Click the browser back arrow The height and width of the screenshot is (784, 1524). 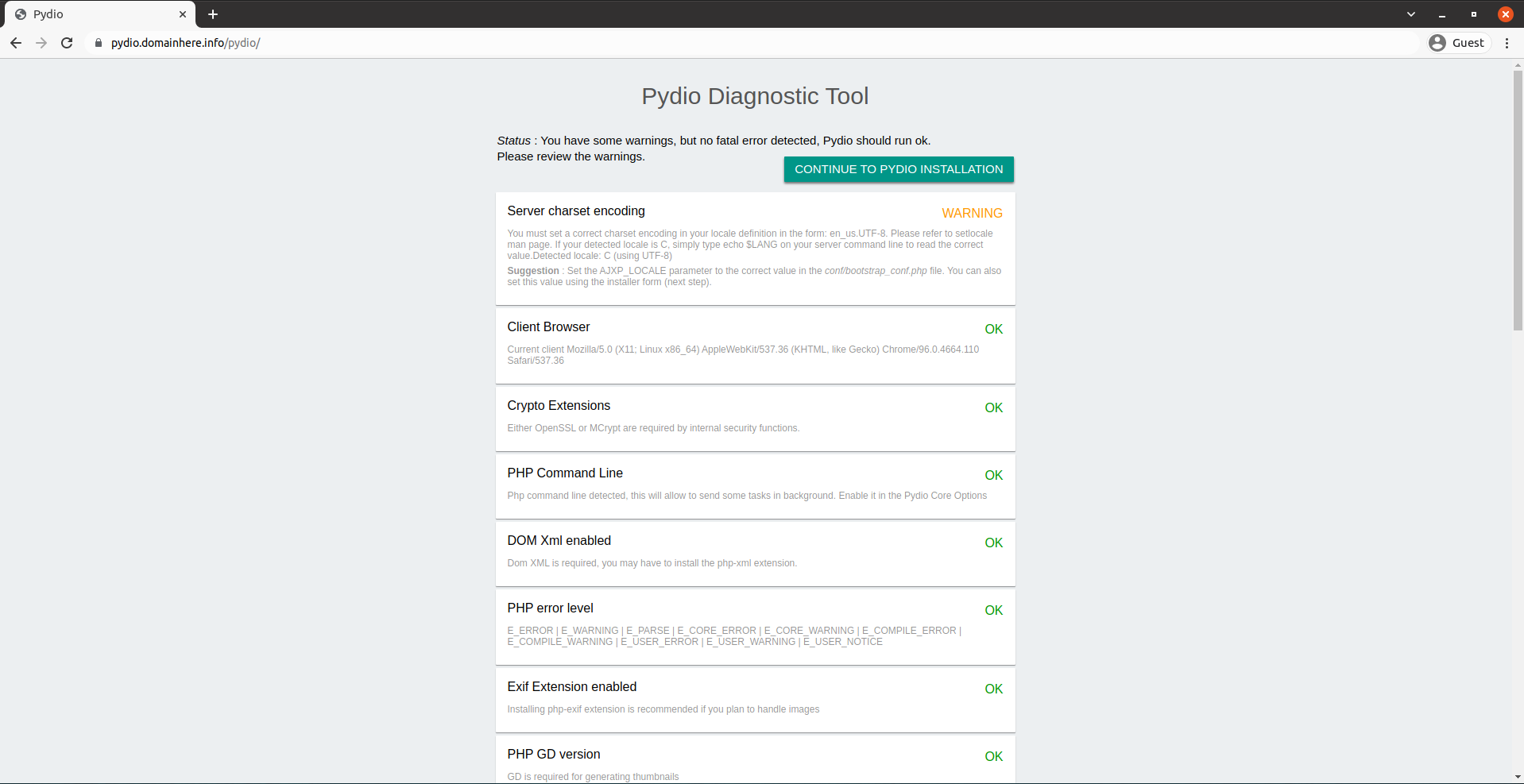(16, 43)
